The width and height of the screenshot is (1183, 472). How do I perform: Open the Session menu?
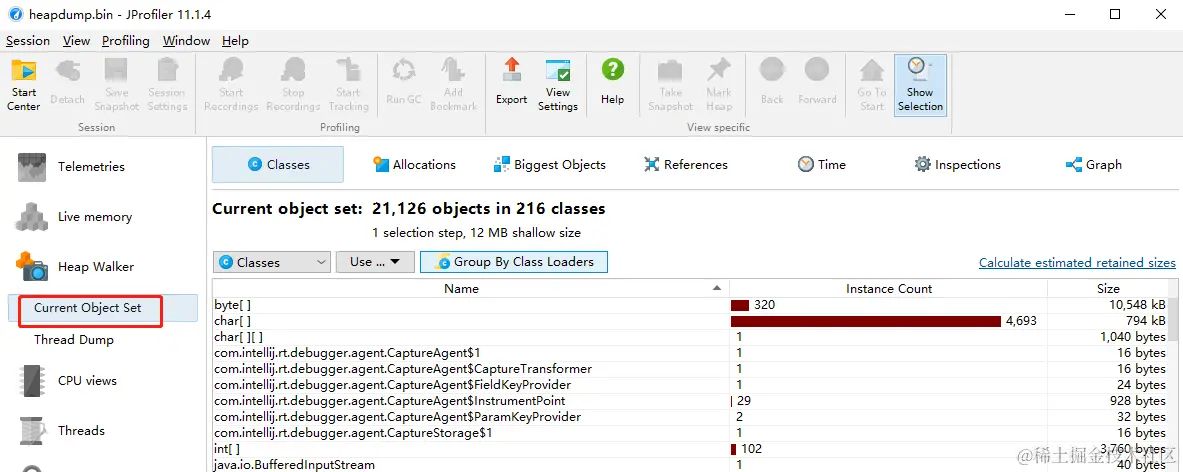(x=28, y=41)
